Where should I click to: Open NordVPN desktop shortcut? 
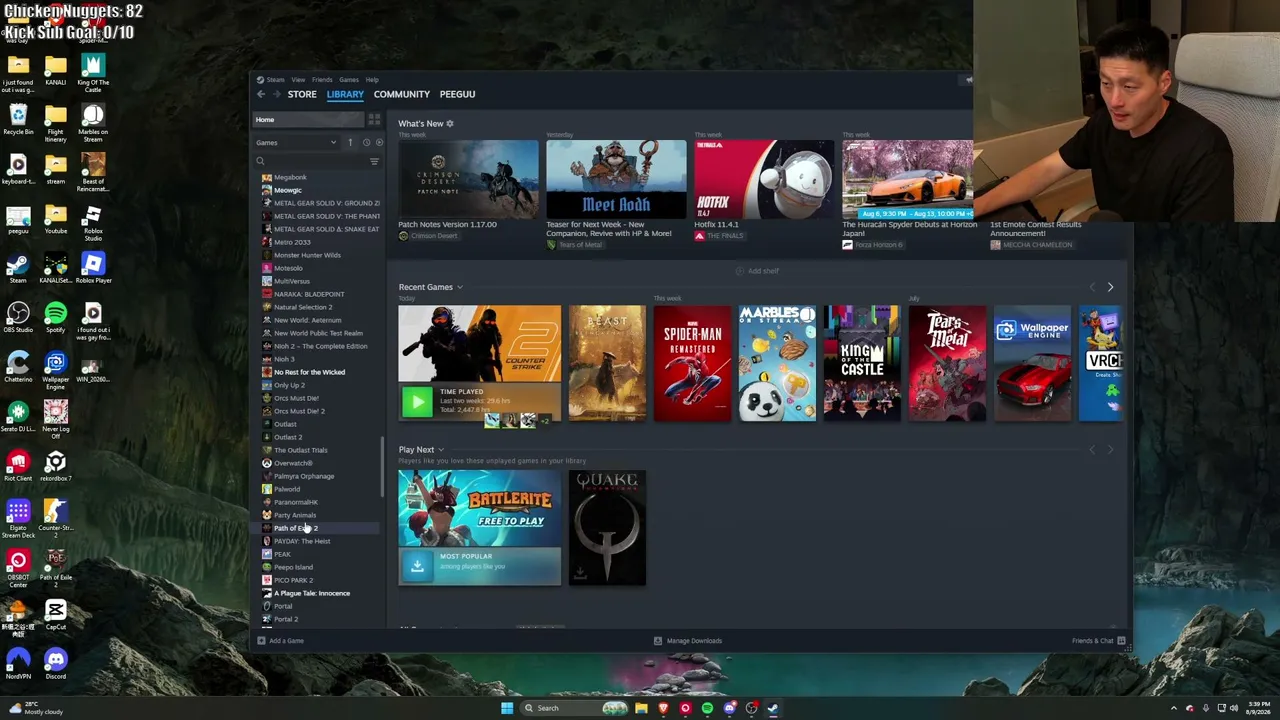coord(18,662)
